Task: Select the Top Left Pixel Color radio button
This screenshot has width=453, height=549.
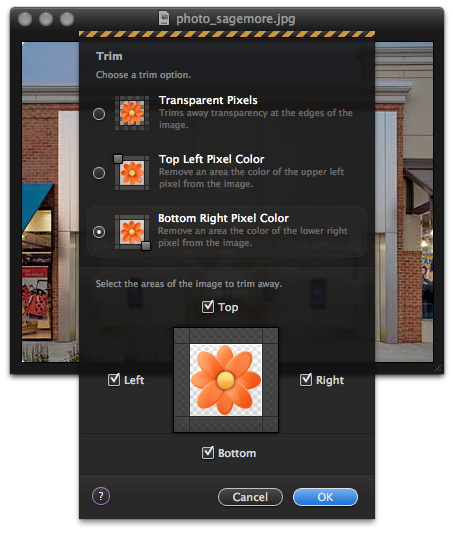Action: pos(99,173)
